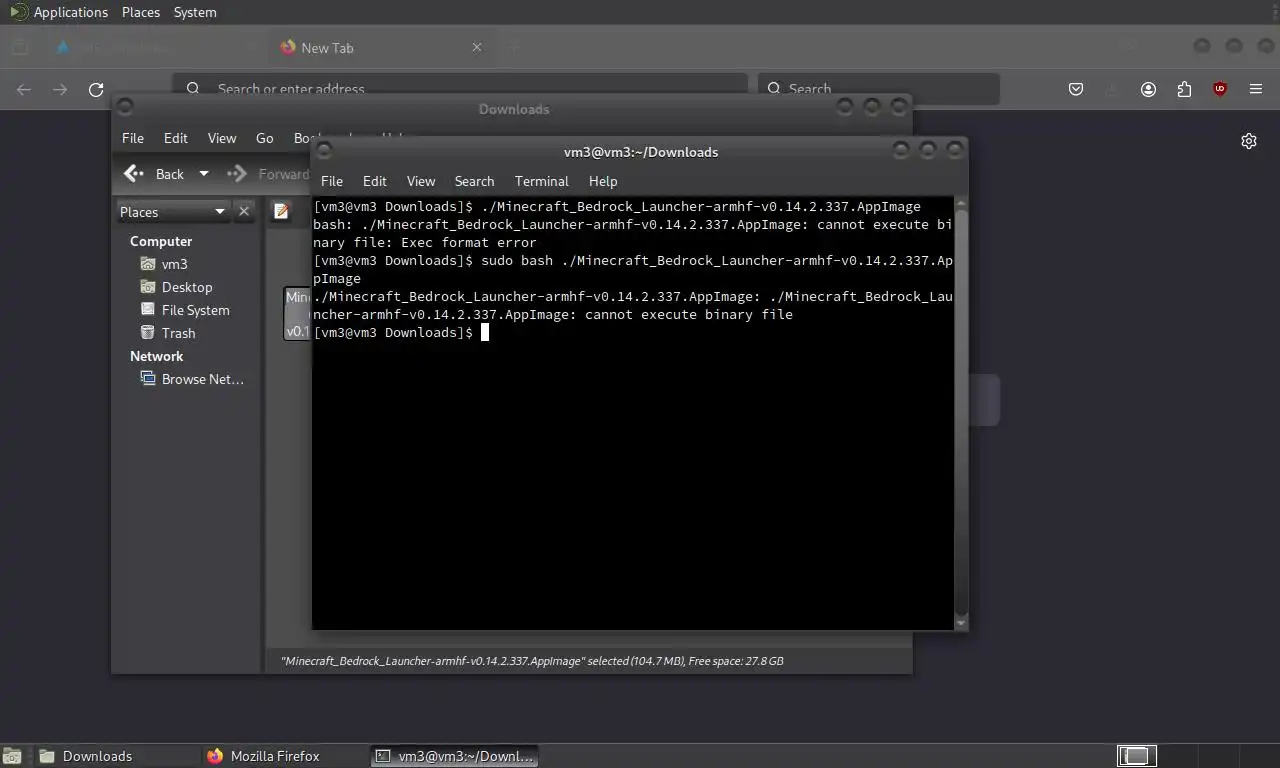Switch to the New Tab in Firefox
The height and width of the screenshot is (768, 1280).
(380, 47)
